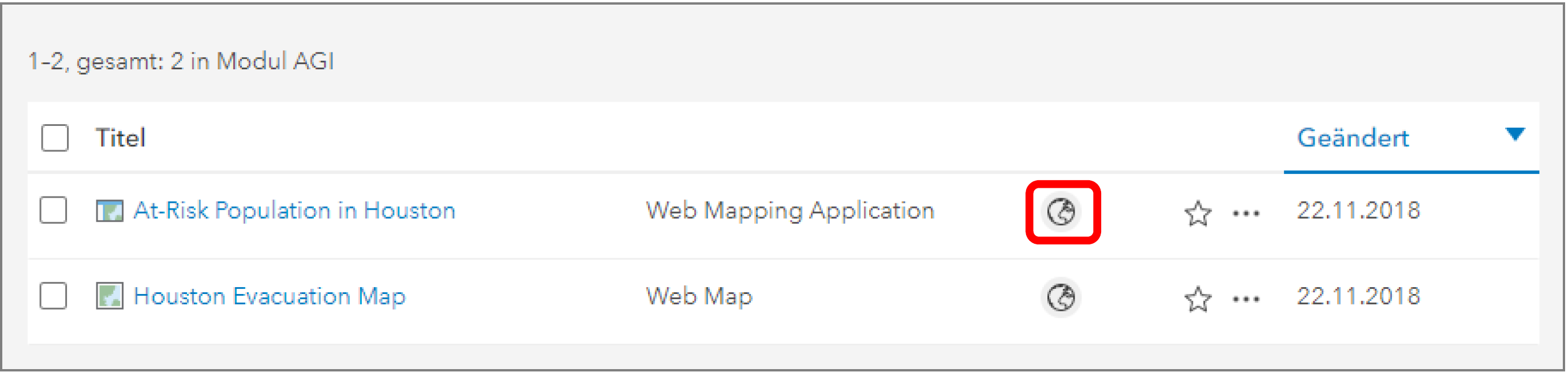
Task: Click the sharing globe icon for At-Risk Population
Action: pyautogui.click(x=1061, y=212)
